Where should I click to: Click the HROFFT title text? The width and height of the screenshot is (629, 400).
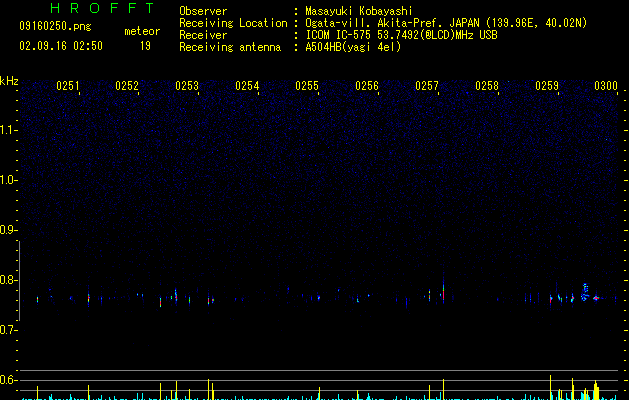(103, 8)
